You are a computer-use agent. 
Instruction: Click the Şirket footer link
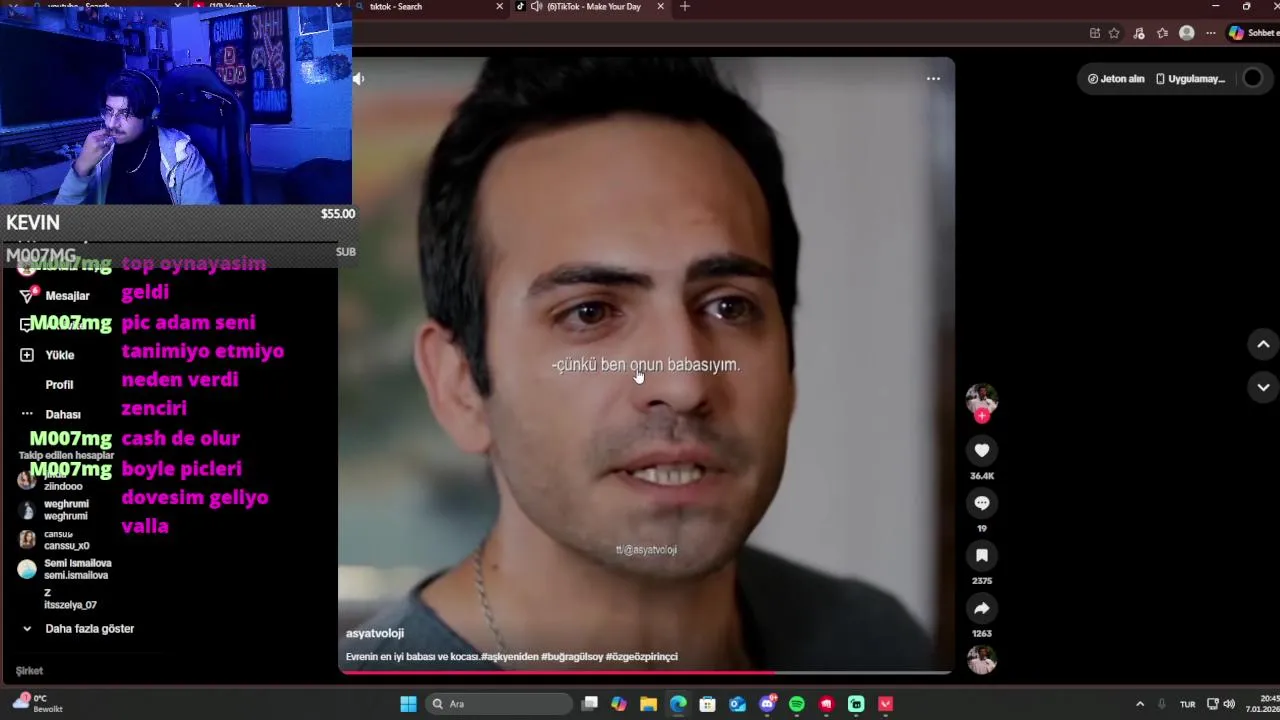click(x=29, y=671)
